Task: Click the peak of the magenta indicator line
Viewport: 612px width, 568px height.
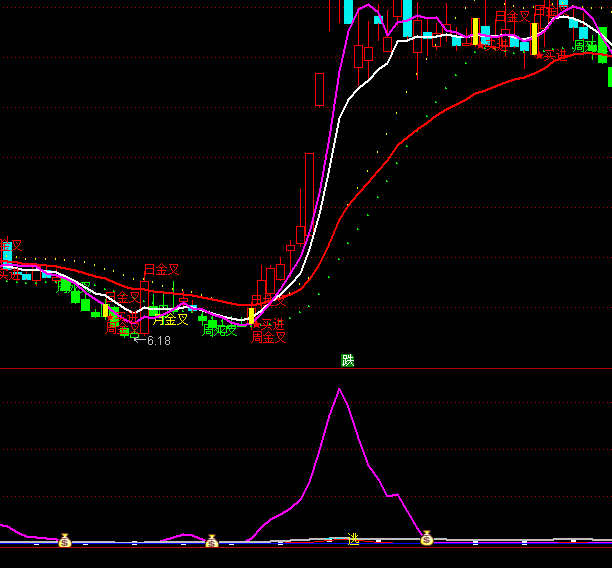Action: pyautogui.click(x=340, y=389)
